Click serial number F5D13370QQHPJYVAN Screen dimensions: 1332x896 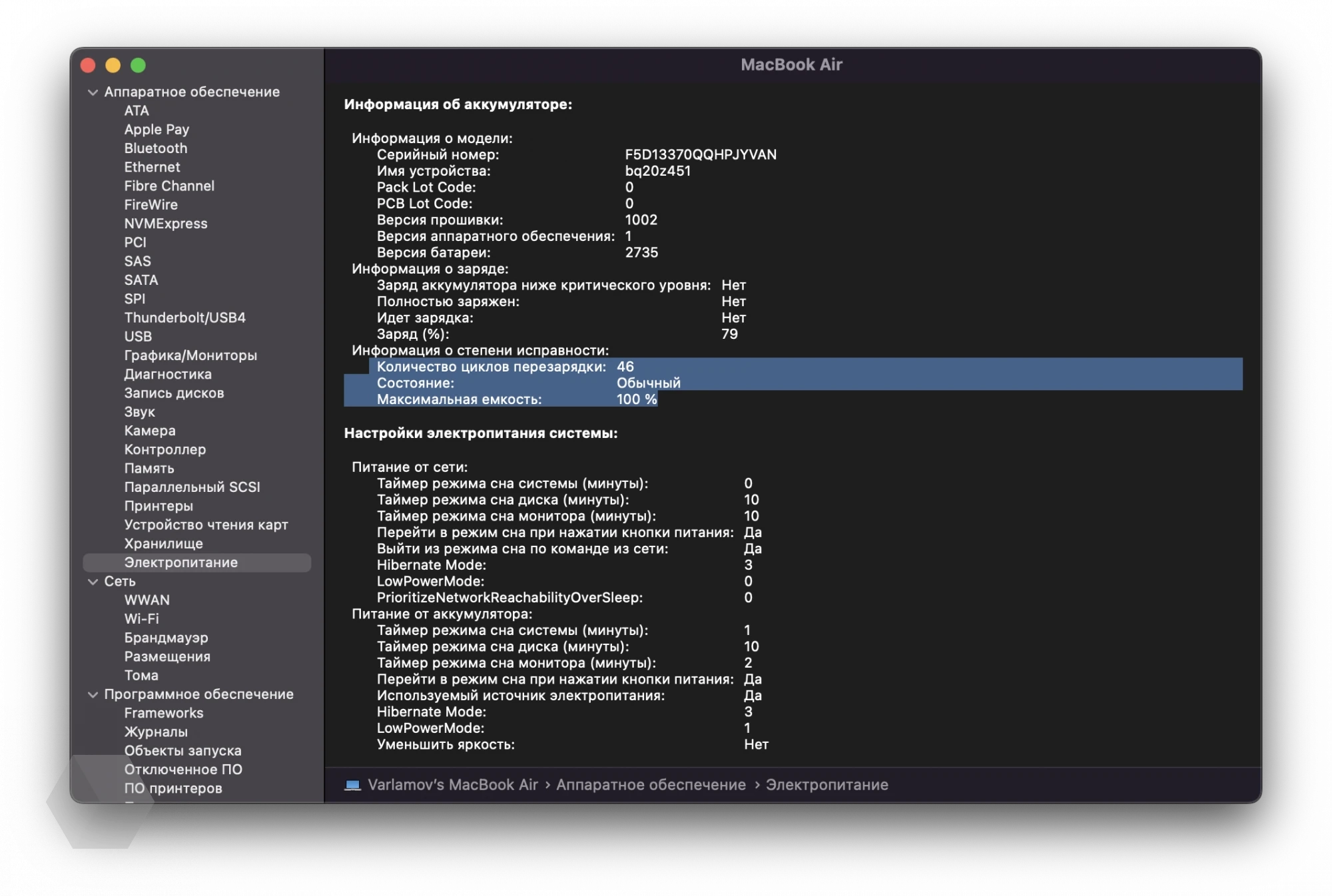[x=701, y=154]
